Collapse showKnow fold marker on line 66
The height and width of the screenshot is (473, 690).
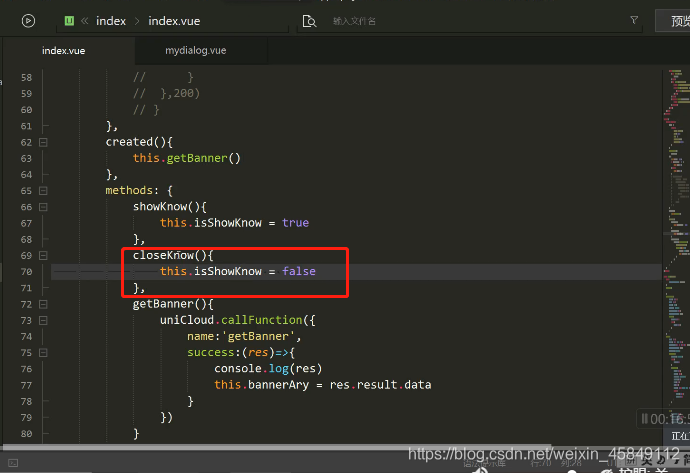[43, 207]
